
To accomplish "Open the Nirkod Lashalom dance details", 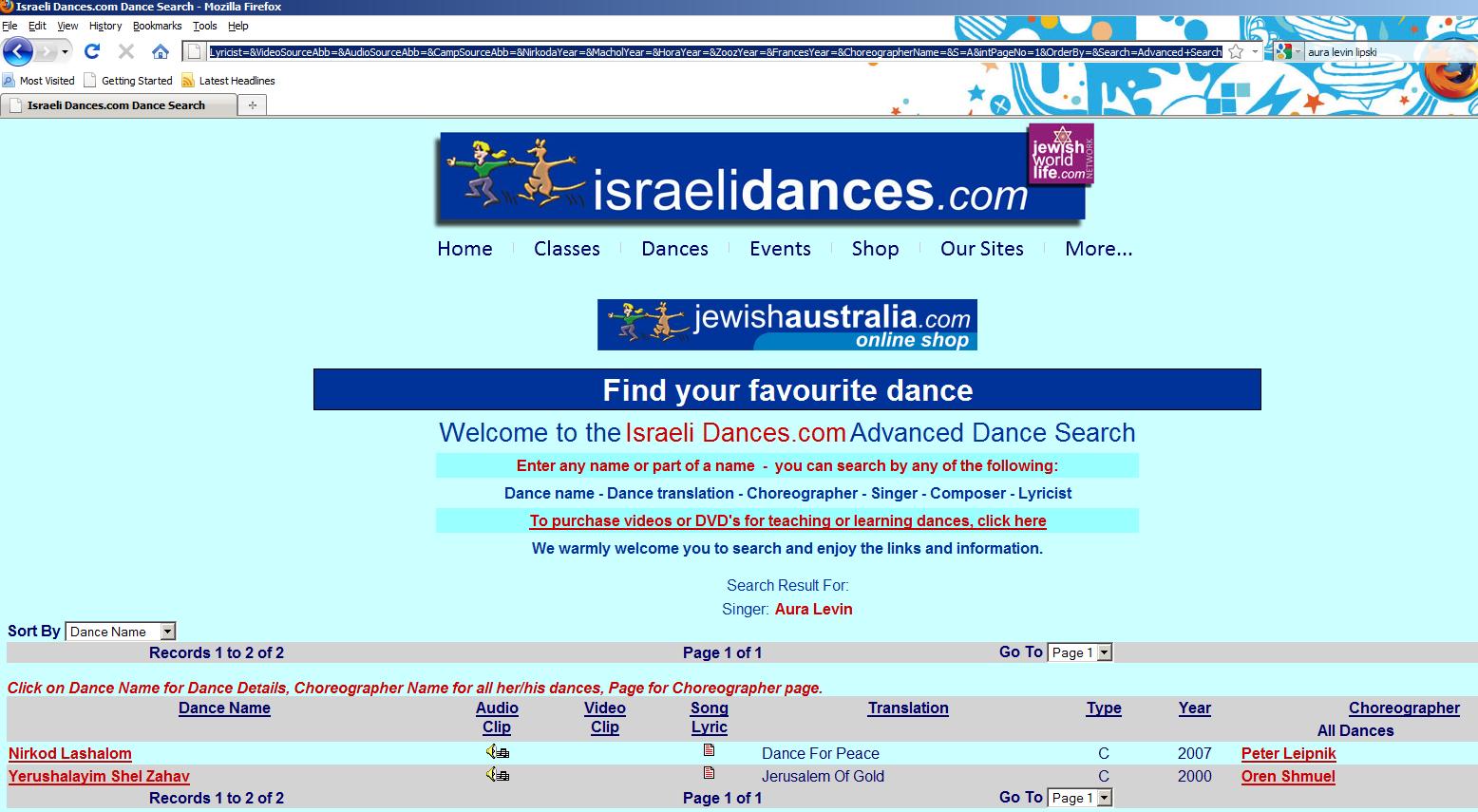I will coord(70,753).
